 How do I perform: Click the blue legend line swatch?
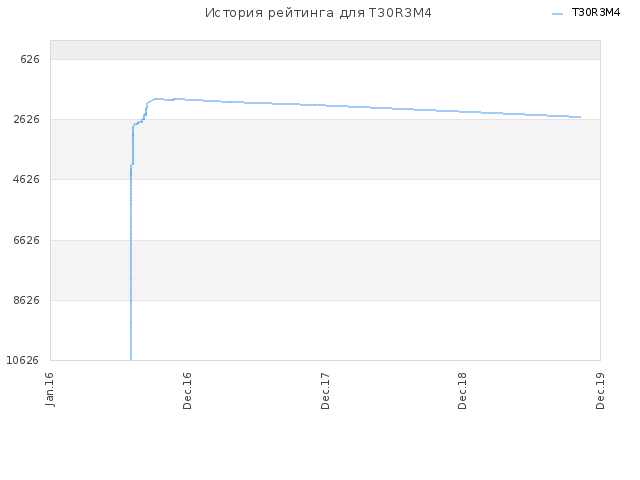tap(557, 13)
